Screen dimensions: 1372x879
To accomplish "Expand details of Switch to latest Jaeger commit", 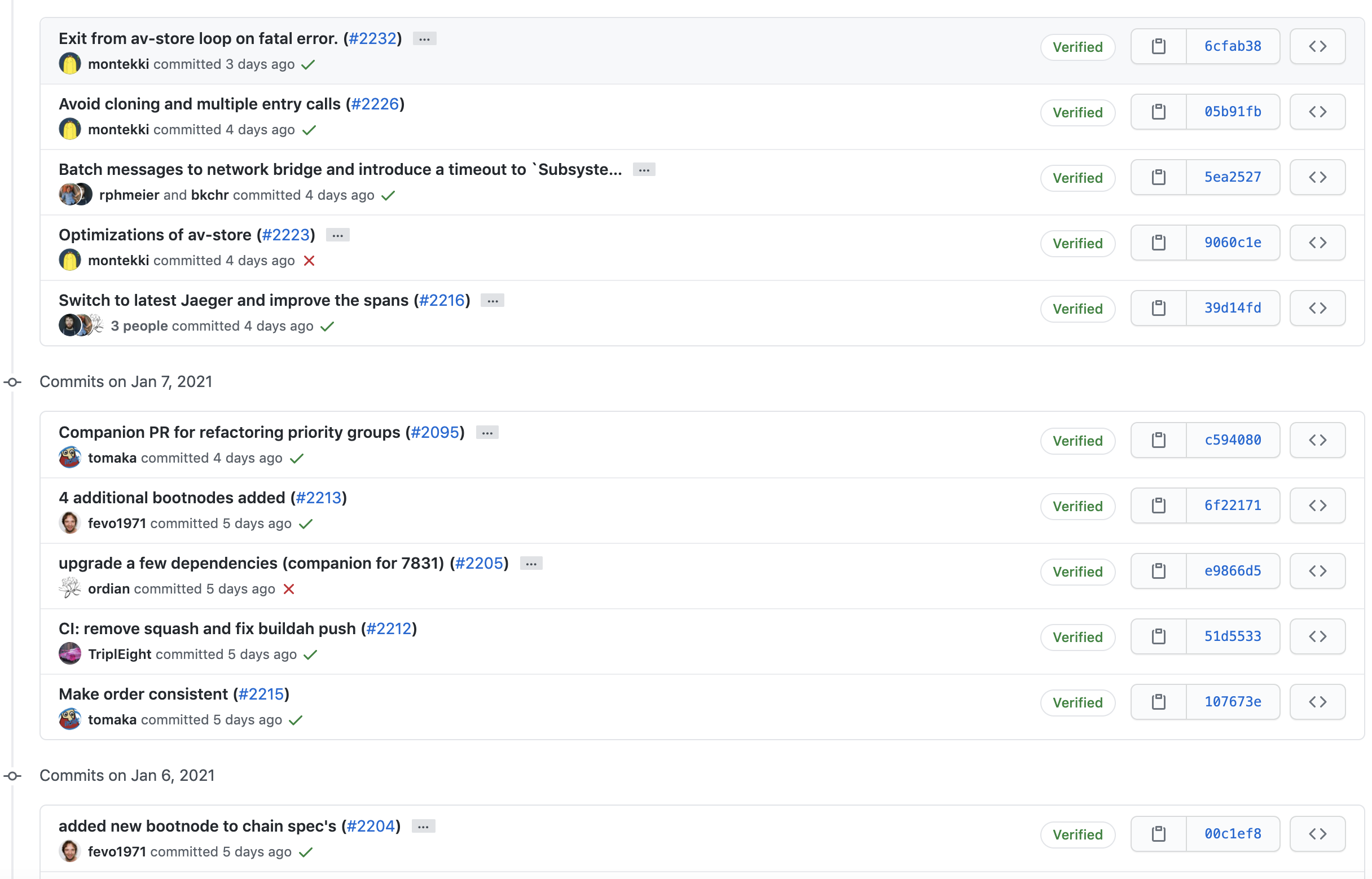I will coord(492,301).
